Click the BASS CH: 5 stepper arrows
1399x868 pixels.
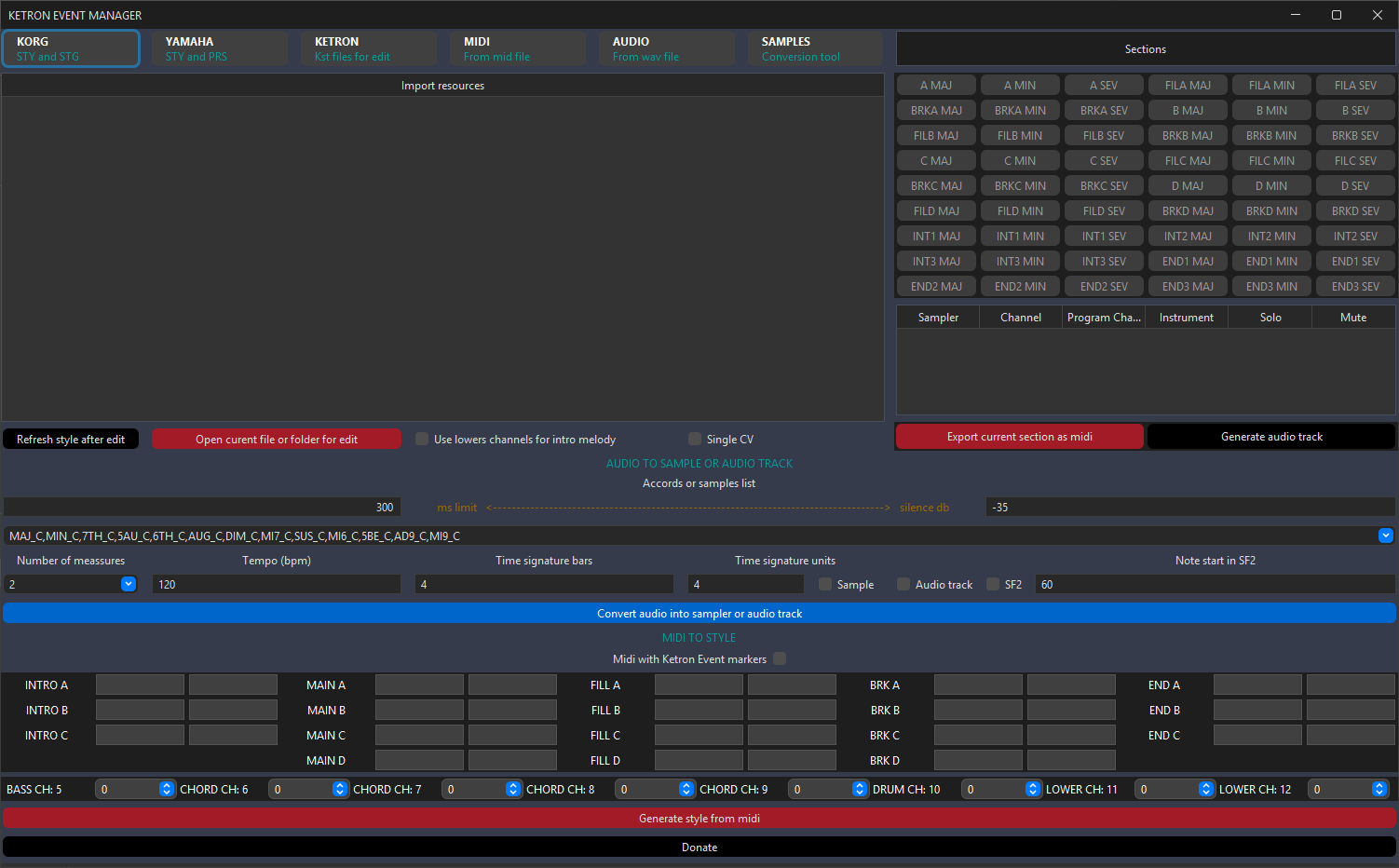click(x=167, y=789)
